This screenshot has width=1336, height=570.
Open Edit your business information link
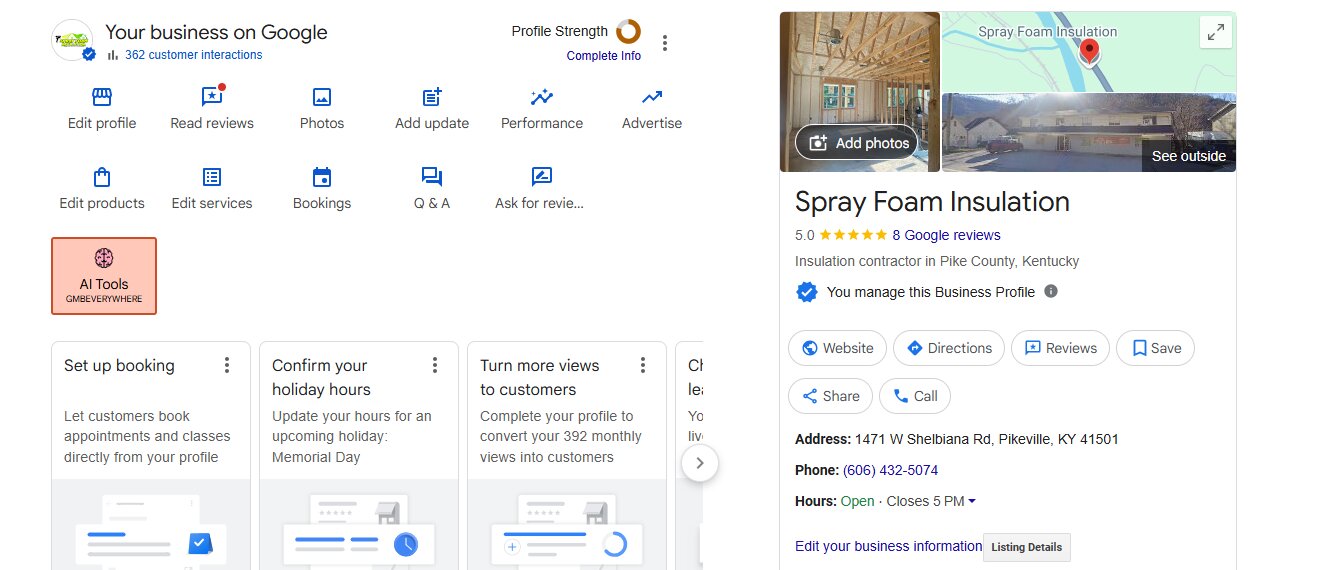click(x=888, y=546)
